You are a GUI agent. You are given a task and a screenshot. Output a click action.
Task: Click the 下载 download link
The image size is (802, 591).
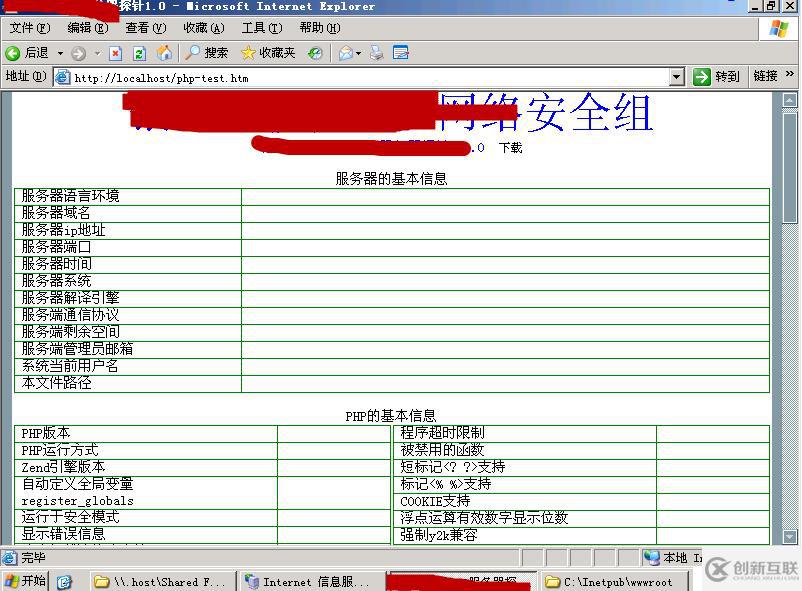tap(510, 148)
